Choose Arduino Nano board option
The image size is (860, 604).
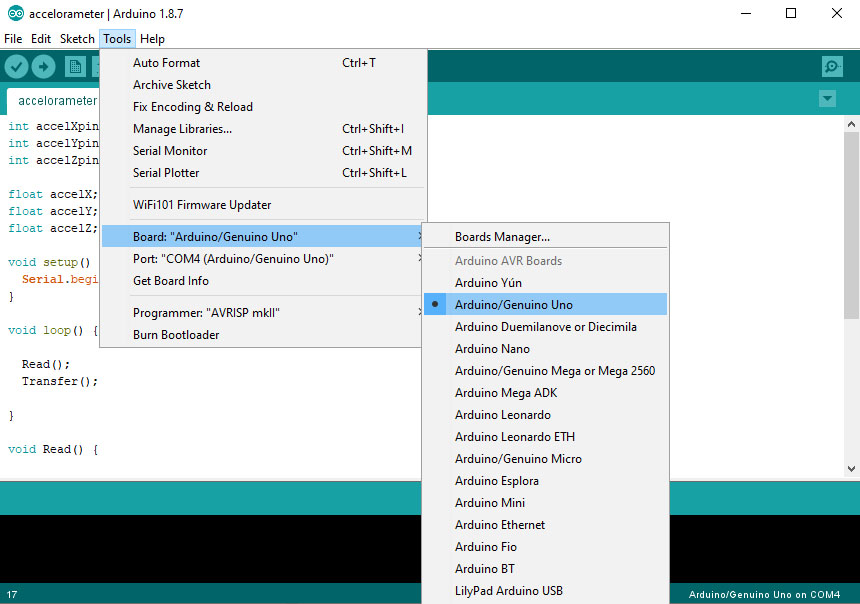[x=492, y=348]
